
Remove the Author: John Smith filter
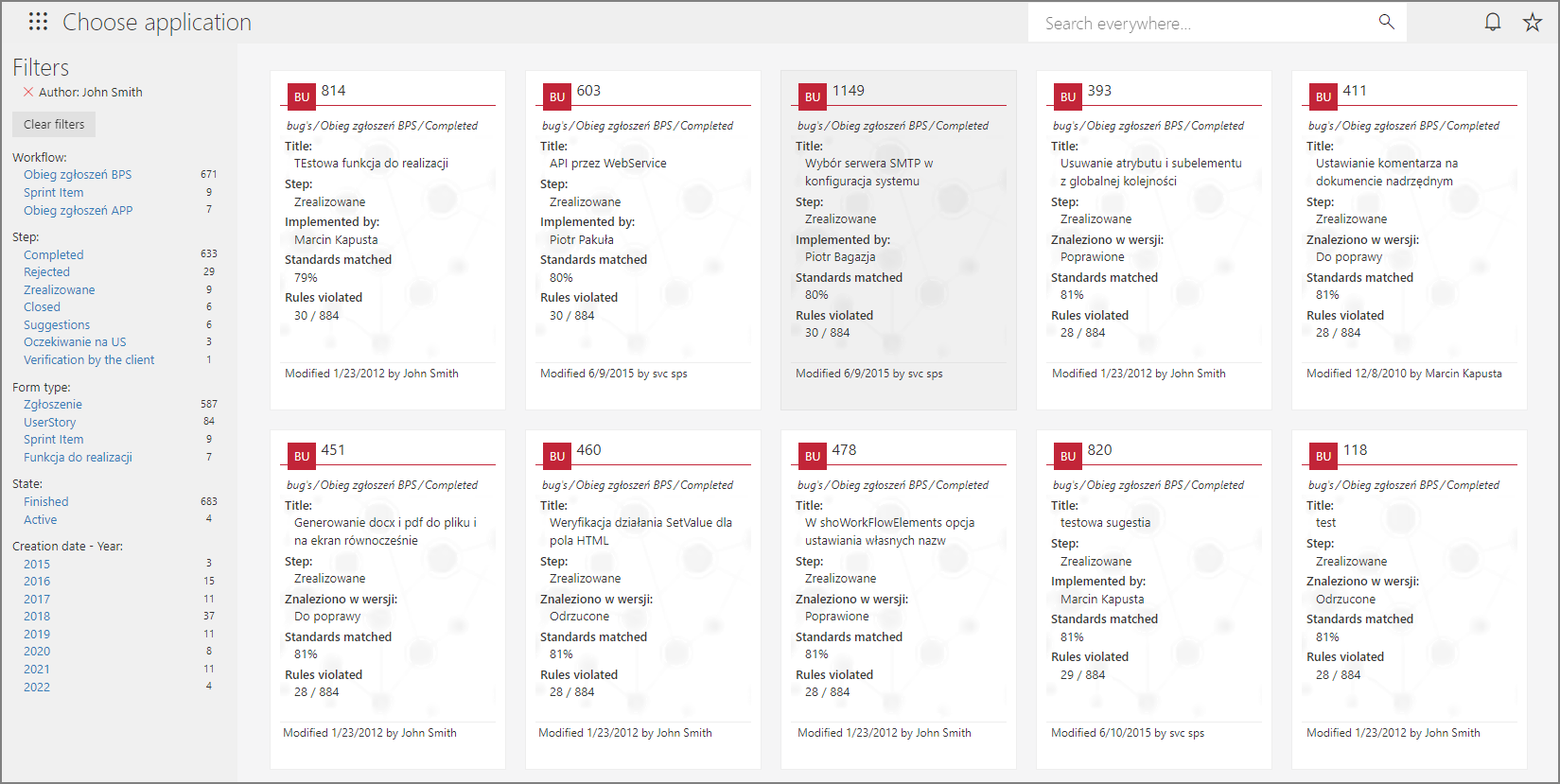click(x=28, y=92)
